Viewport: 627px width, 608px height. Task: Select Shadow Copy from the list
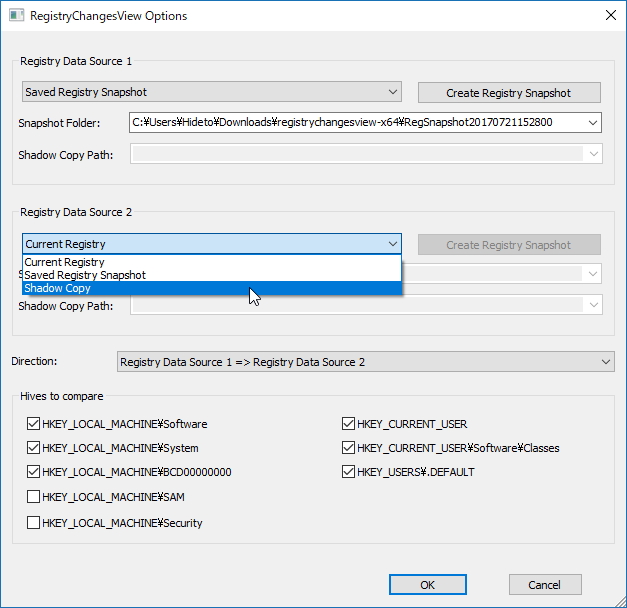(x=58, y=288)
